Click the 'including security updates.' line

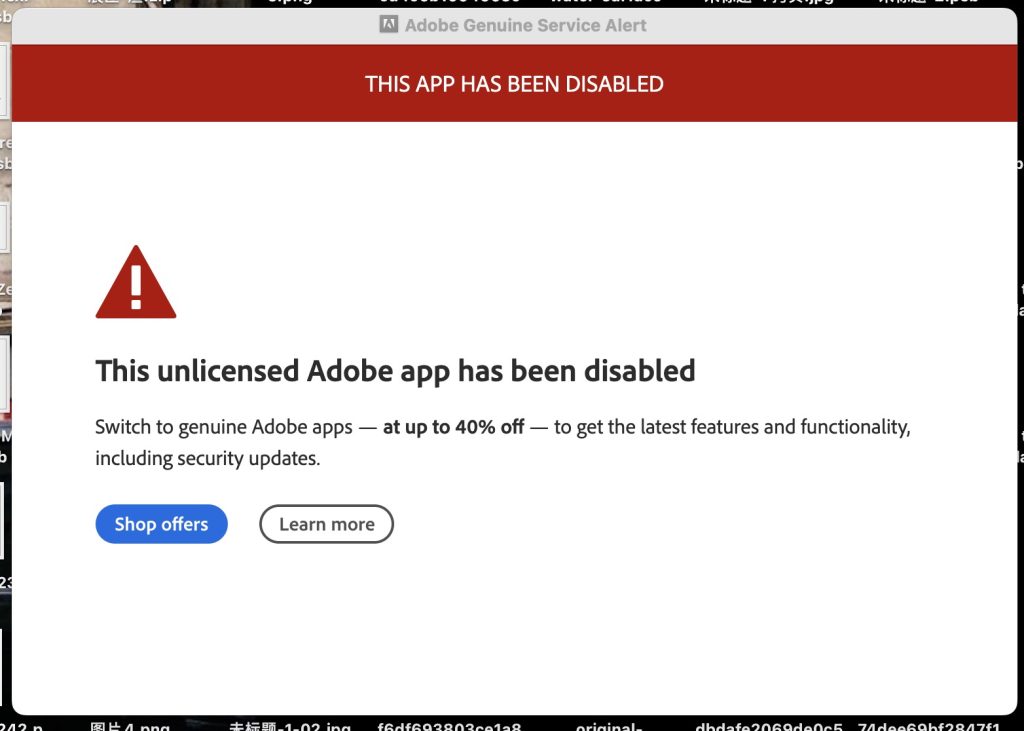[208, 458]
